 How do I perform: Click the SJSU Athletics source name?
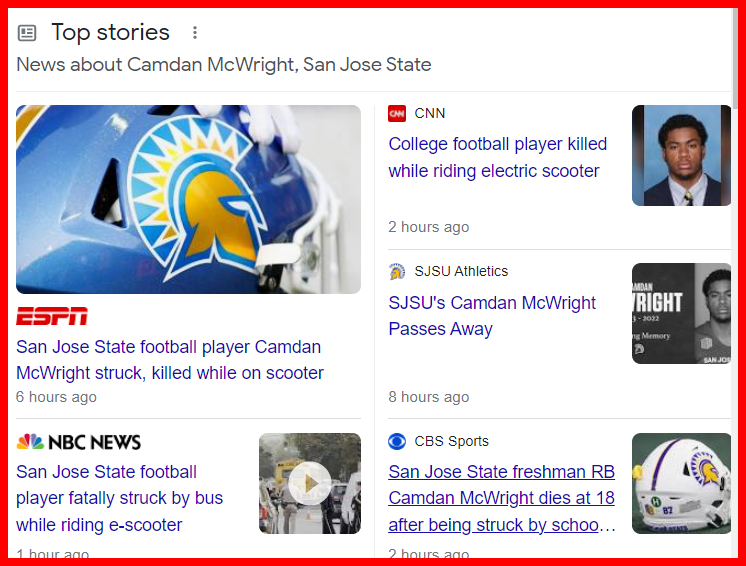[461, 271]
